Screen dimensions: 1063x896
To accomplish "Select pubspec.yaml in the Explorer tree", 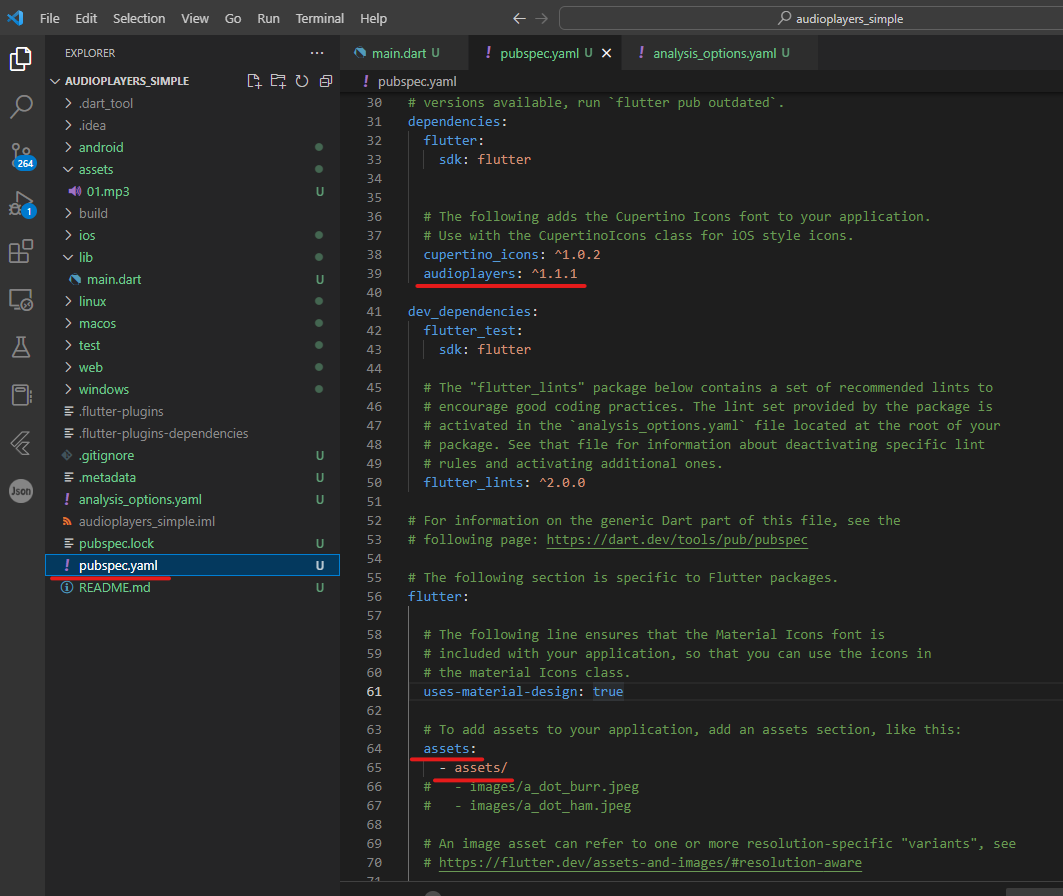I will [x=193, y=565].
